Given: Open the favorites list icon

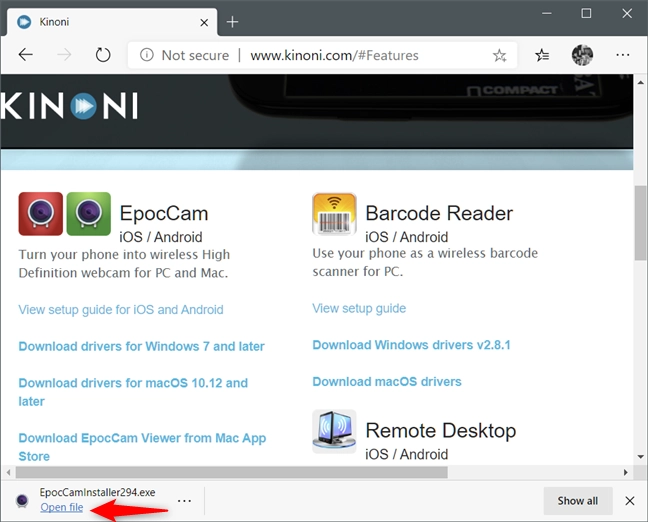Looking at the screenshot, I should tap(542, 55).
